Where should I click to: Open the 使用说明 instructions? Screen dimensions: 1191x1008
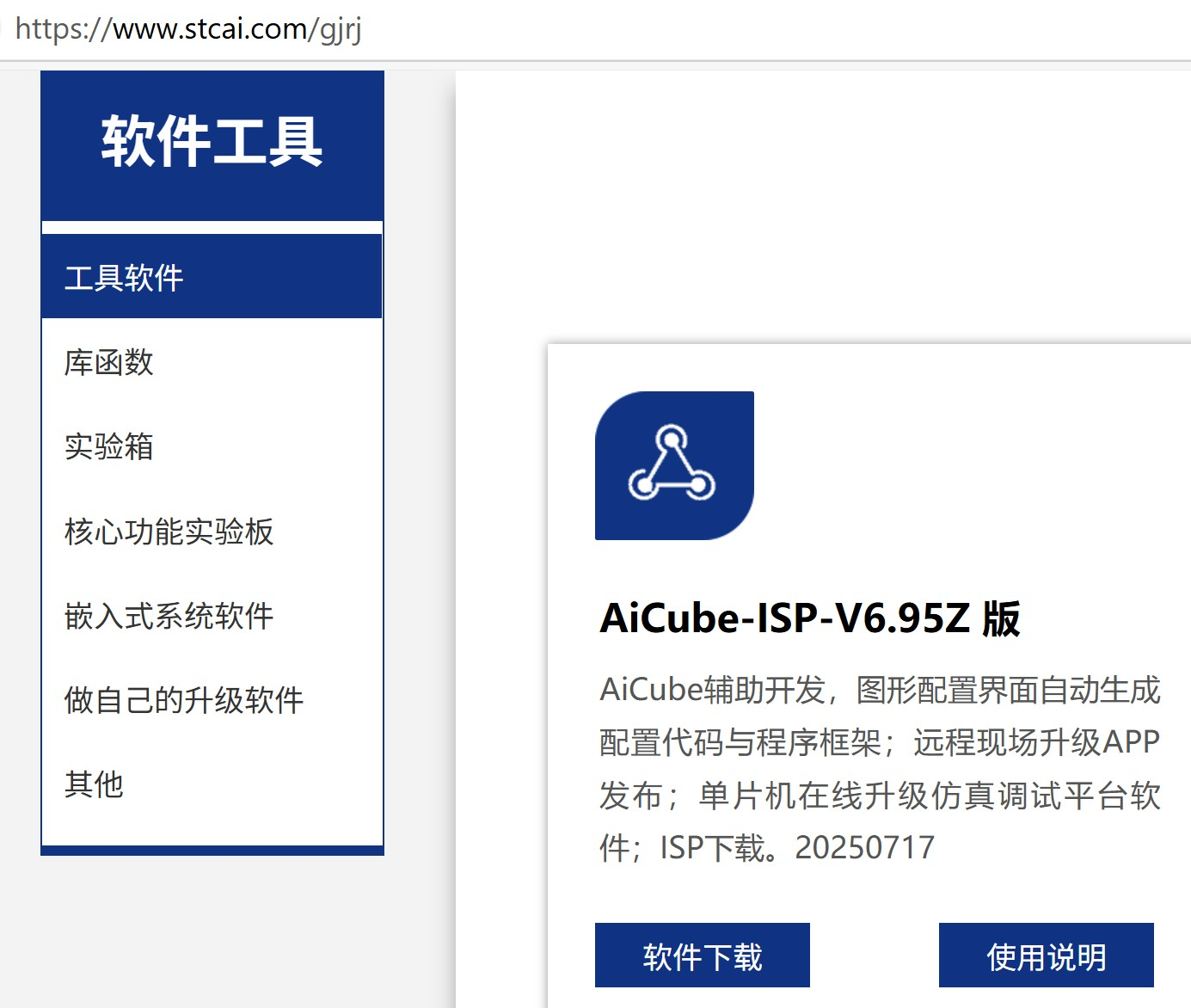coord(1046,955)
